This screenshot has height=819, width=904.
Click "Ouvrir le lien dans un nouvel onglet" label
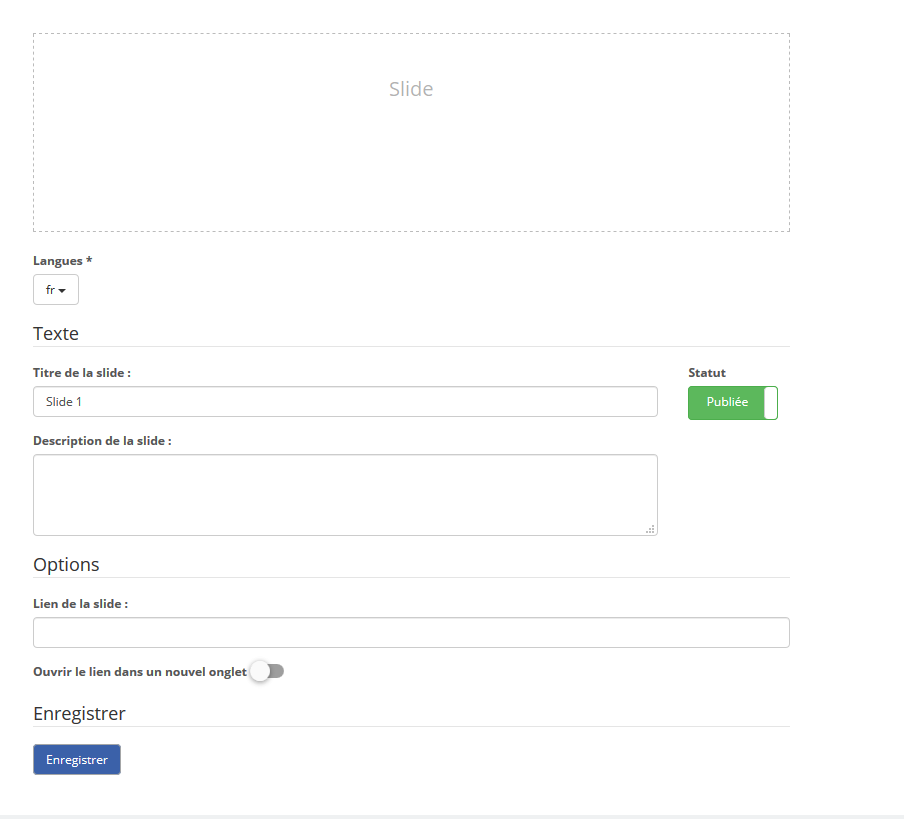[x=140, y=672]
